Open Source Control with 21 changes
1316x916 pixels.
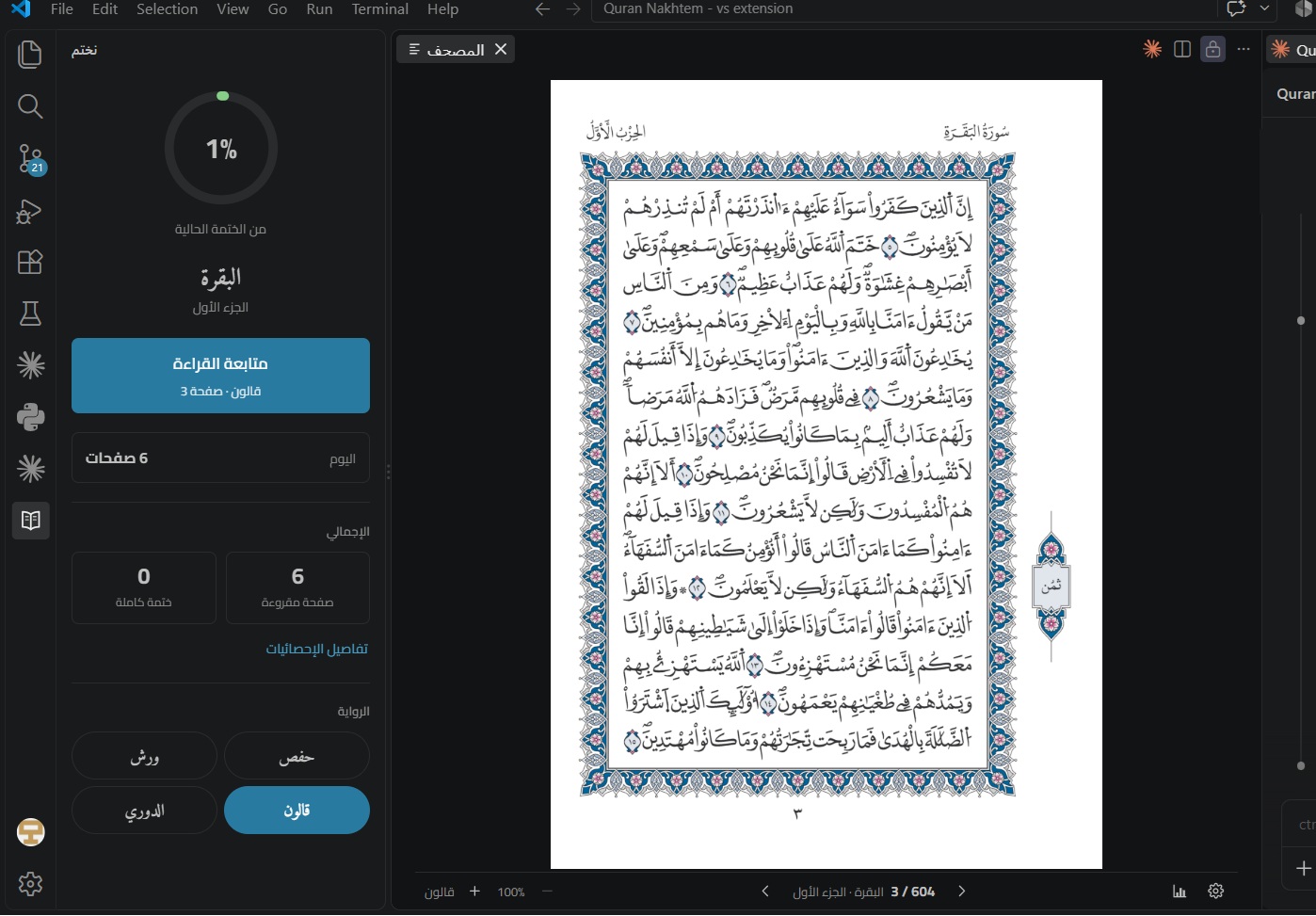[30, 158]
